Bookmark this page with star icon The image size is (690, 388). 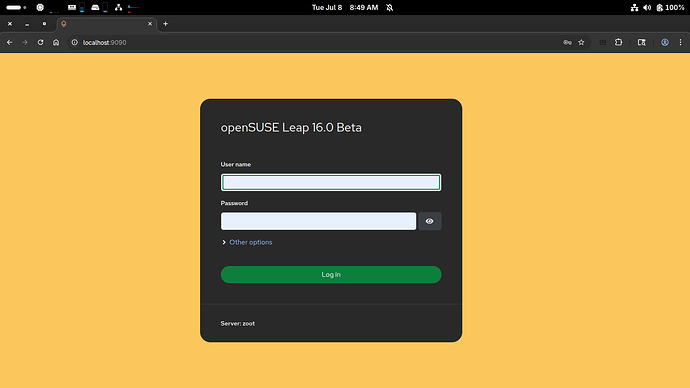[581, 43]
